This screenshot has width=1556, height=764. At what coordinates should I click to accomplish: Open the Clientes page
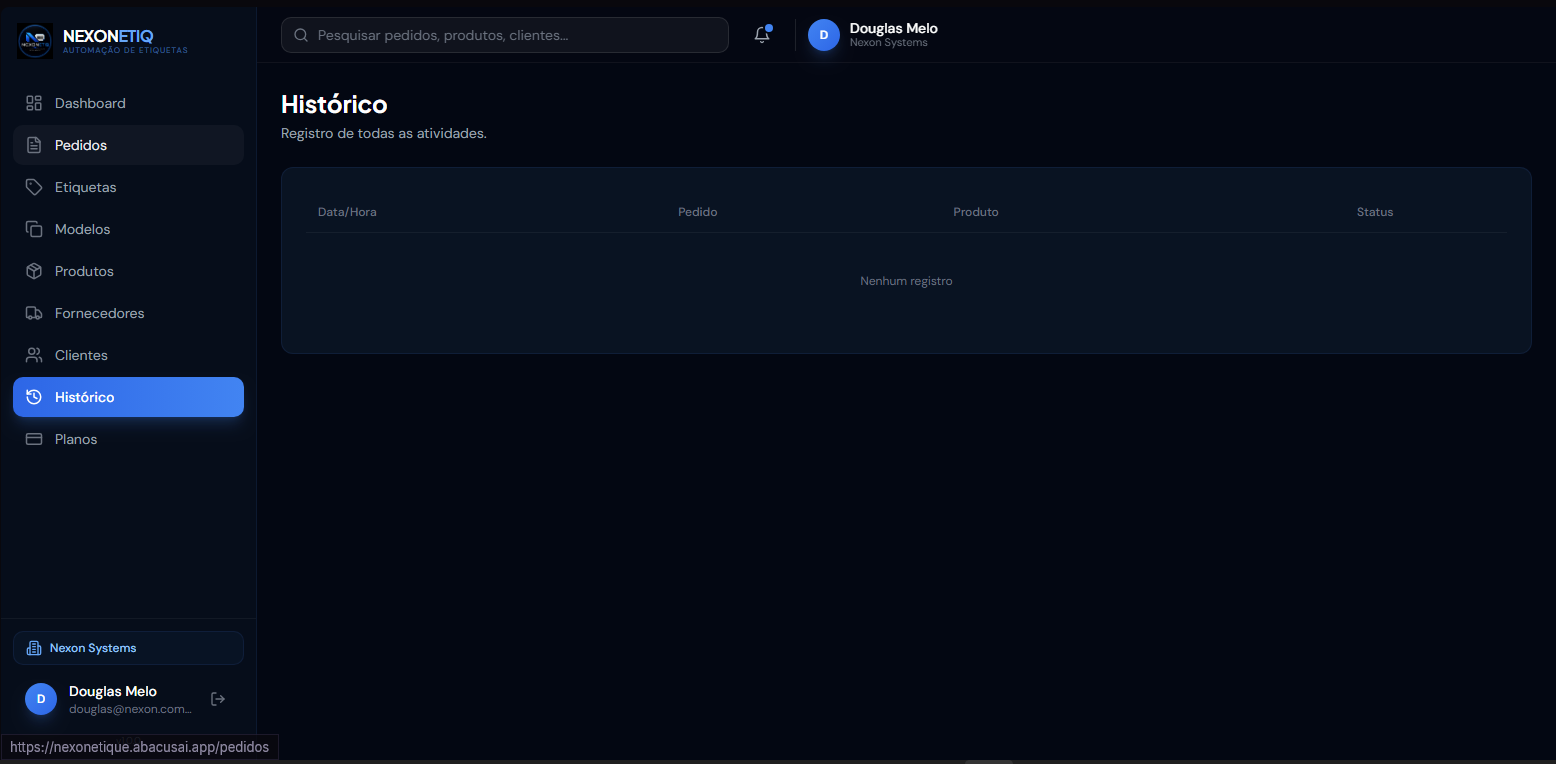pyautogui.click(x=128, y=355)
